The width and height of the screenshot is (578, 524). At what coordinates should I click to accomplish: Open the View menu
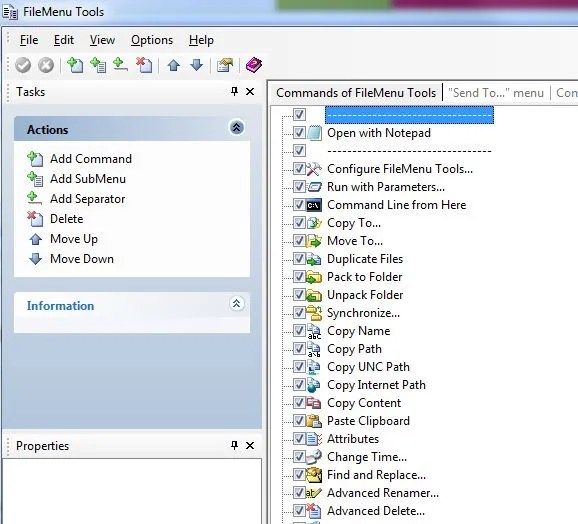coord(102,40)
